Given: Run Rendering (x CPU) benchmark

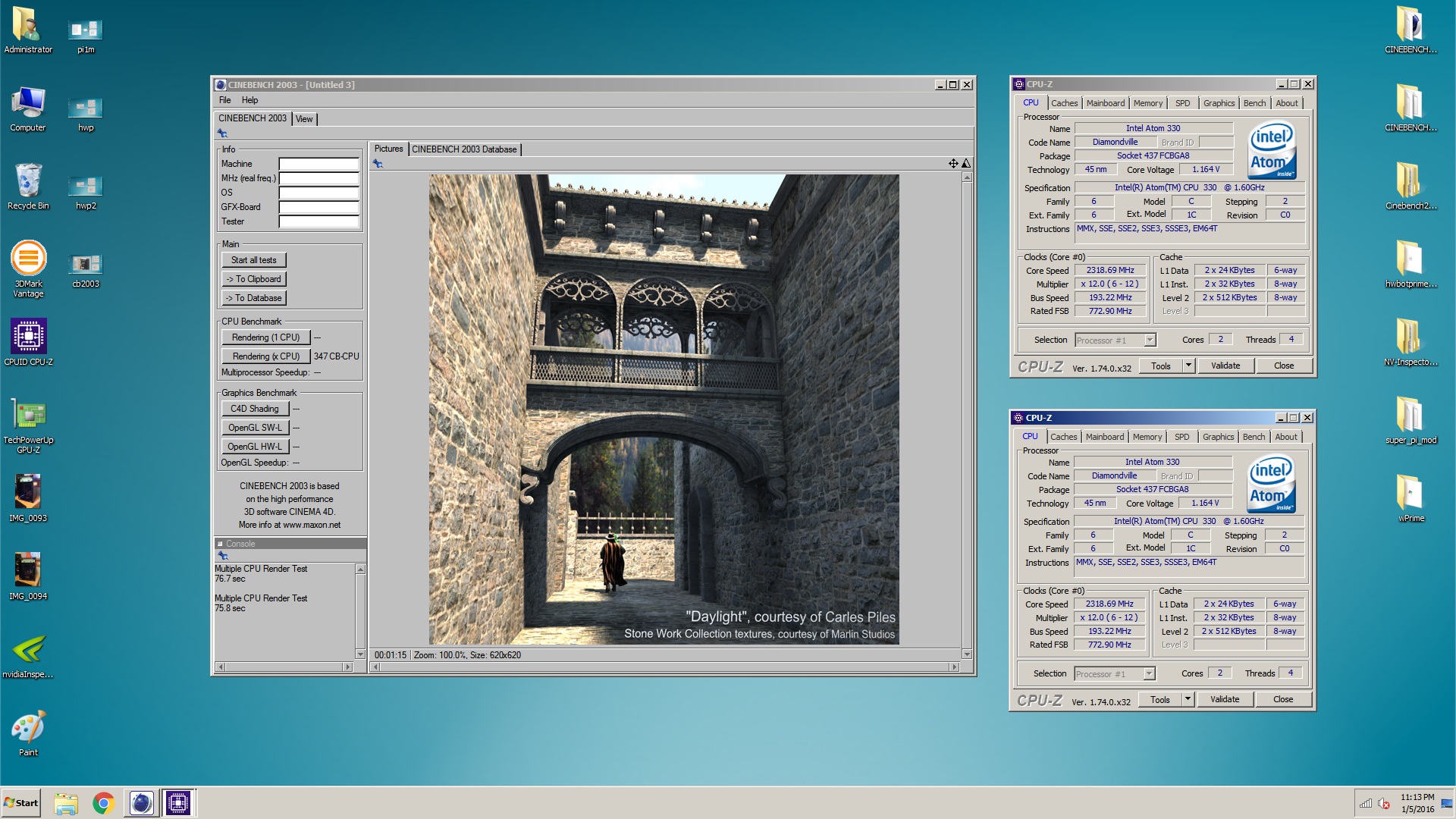Looking at the screenshot, I should coord(266,356).
